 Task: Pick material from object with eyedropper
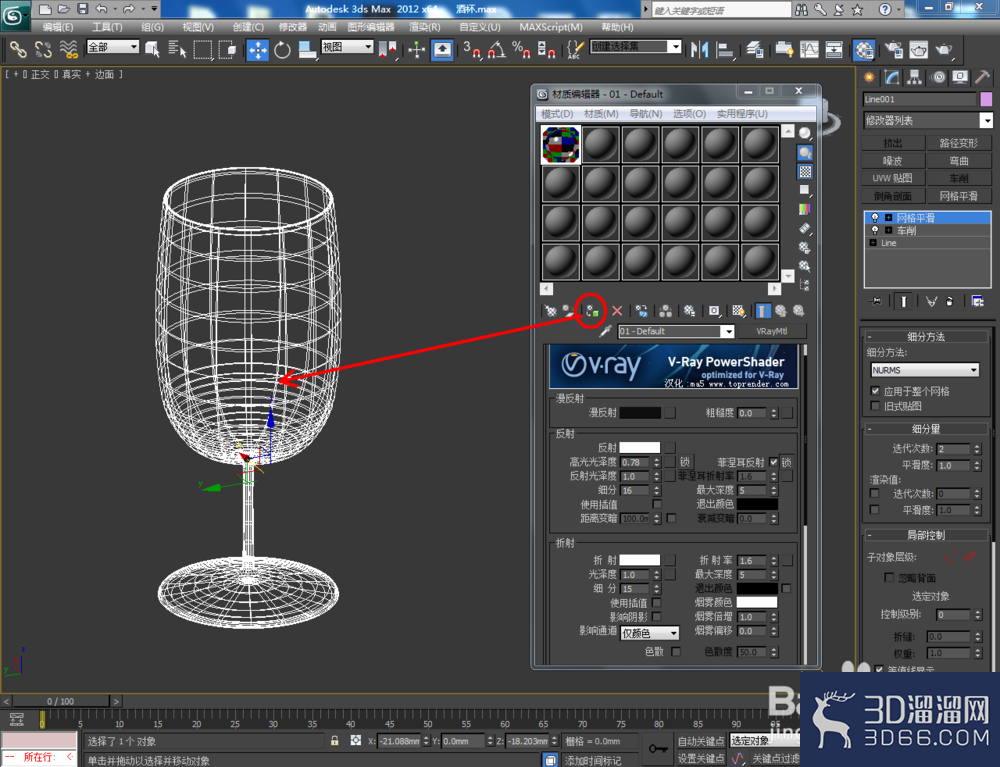coord(605,332)
